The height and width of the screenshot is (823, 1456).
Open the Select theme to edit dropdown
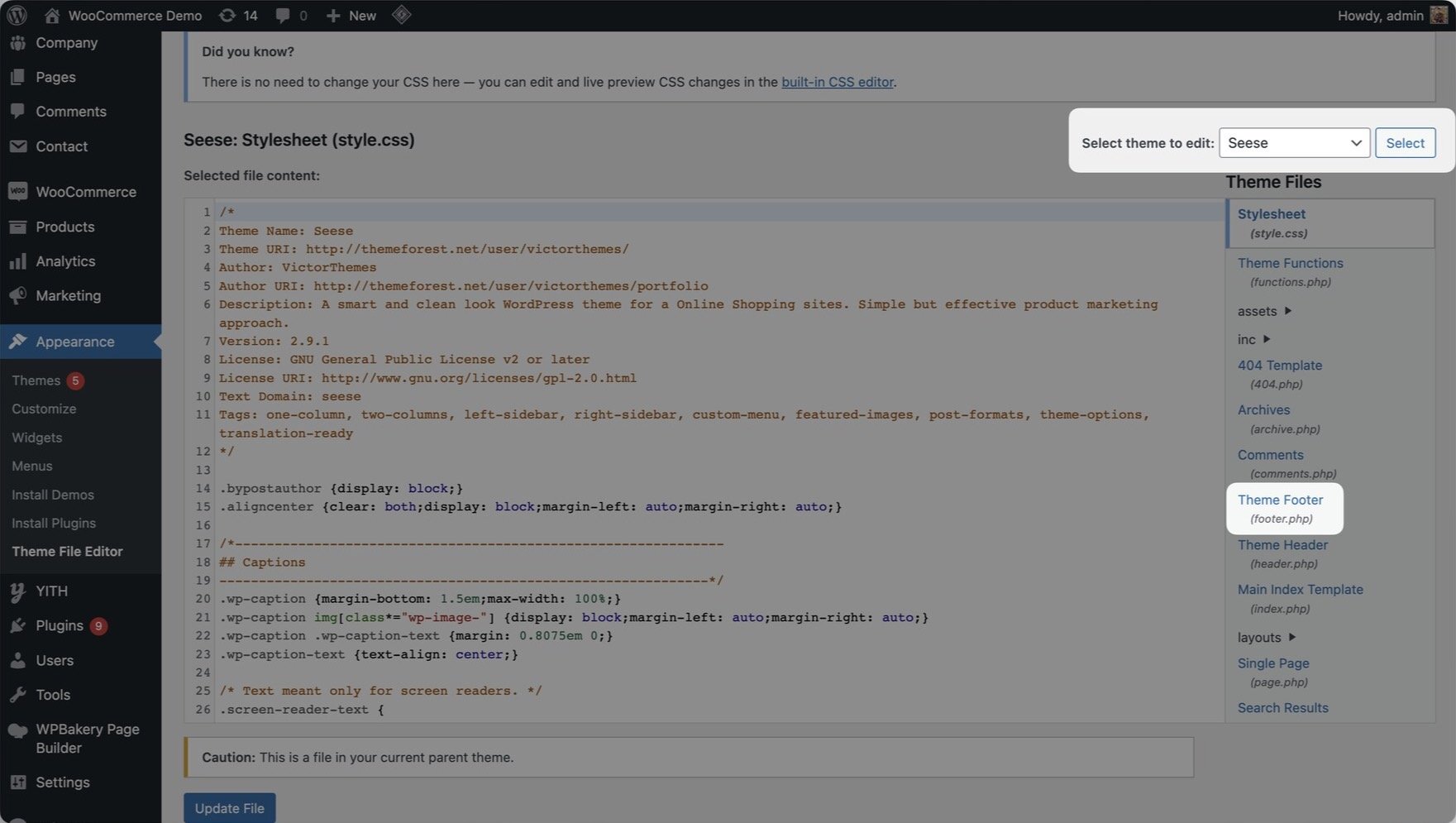pyautogui.click(x=1294, y=143)
